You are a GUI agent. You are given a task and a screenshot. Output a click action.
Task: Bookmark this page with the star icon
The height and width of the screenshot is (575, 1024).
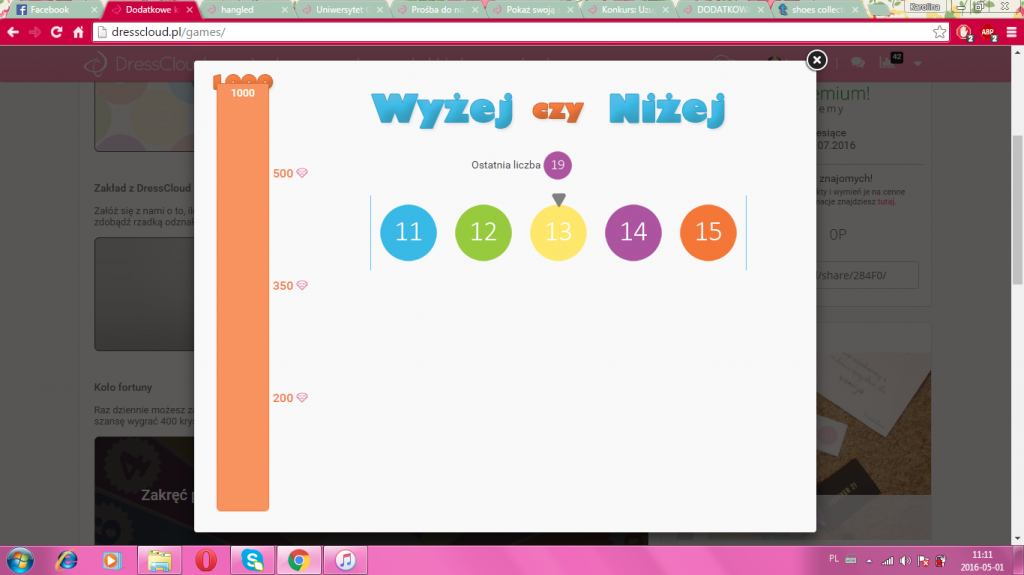pos(939,32)
